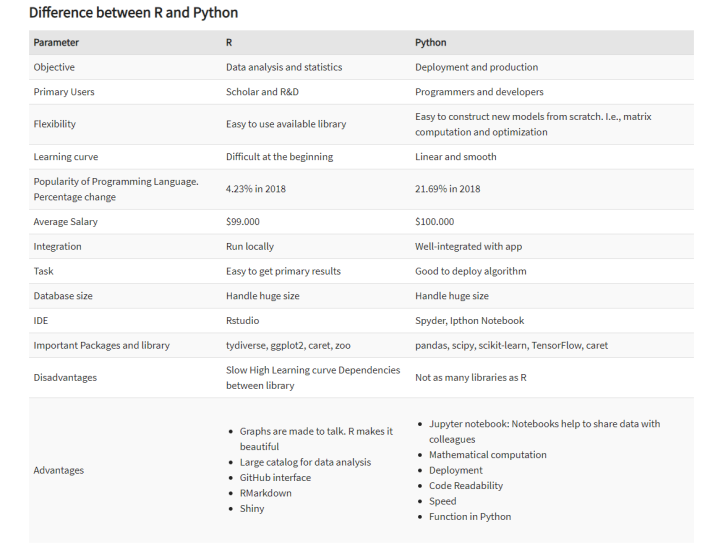Image resolution: width=710 pixels, height=549 pixels.
Task: Click the 'Difference between R and Python' heading
Action: tap(133, 12)
